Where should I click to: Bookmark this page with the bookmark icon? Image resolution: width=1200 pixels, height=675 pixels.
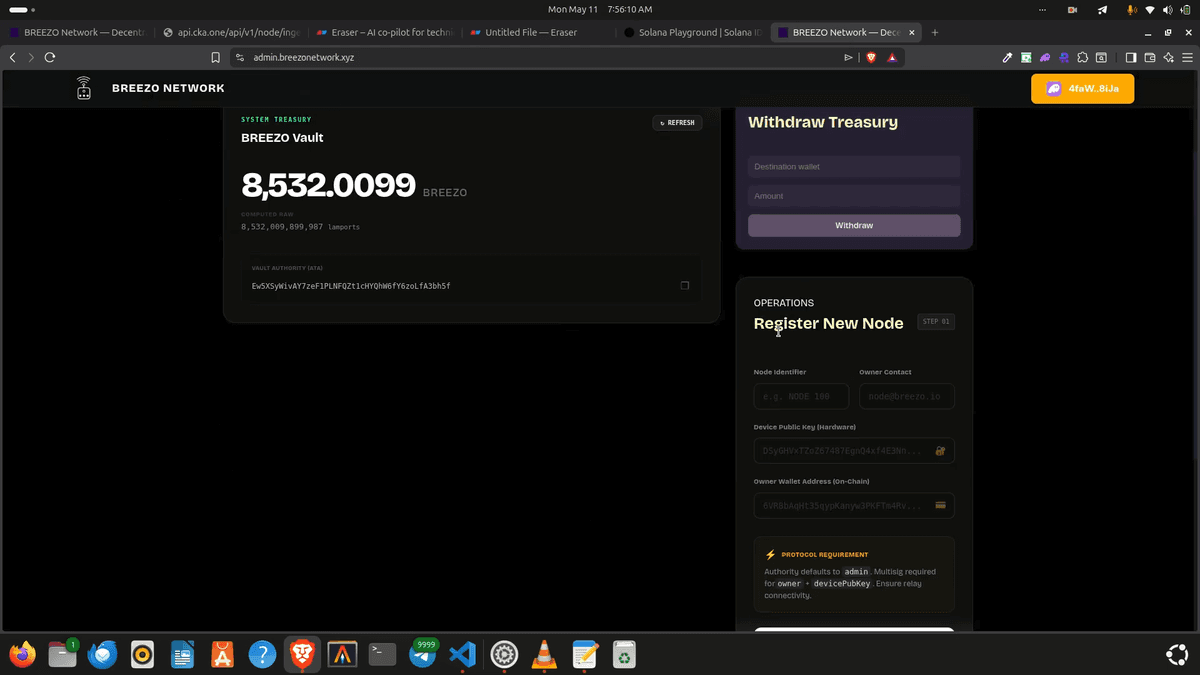click(x=215, y=58)
